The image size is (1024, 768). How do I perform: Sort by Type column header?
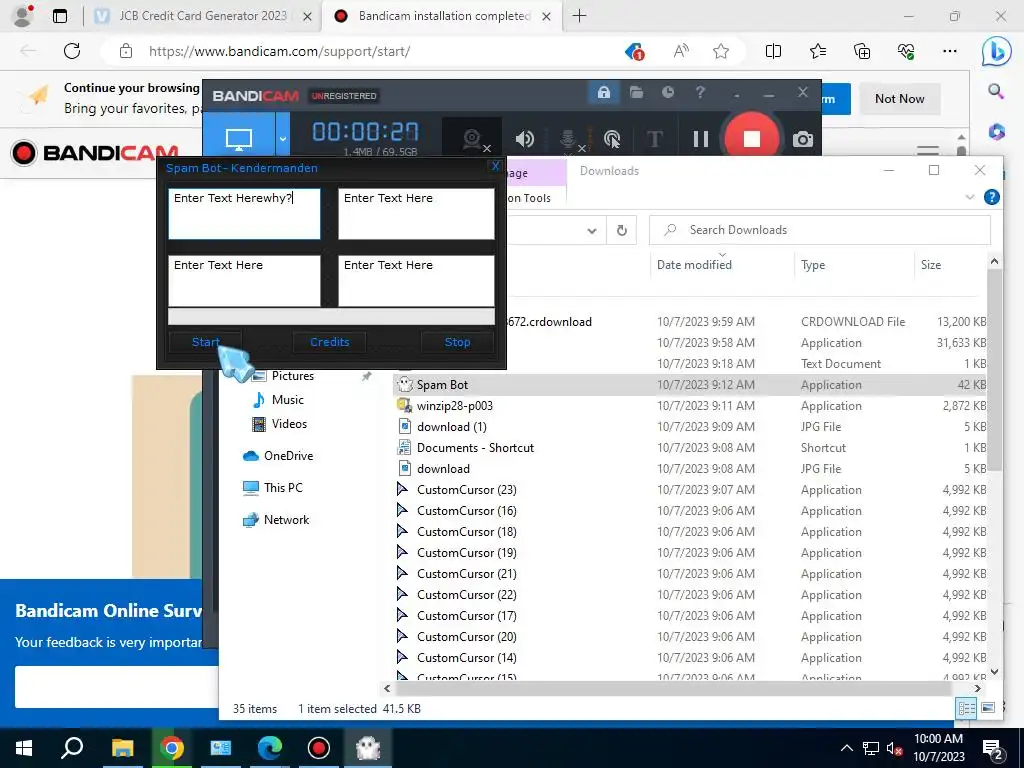(813, 264)
